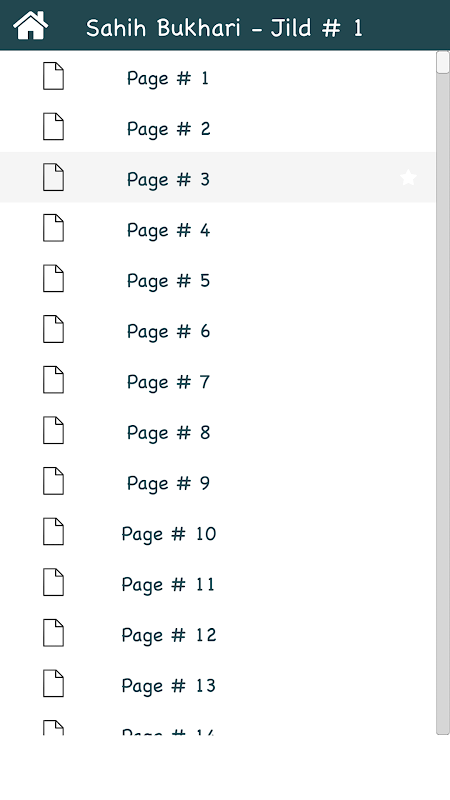Click the document icon beside Page # 10
The width and height of the screenshot is (450, 800).
(x=53, y=532)
